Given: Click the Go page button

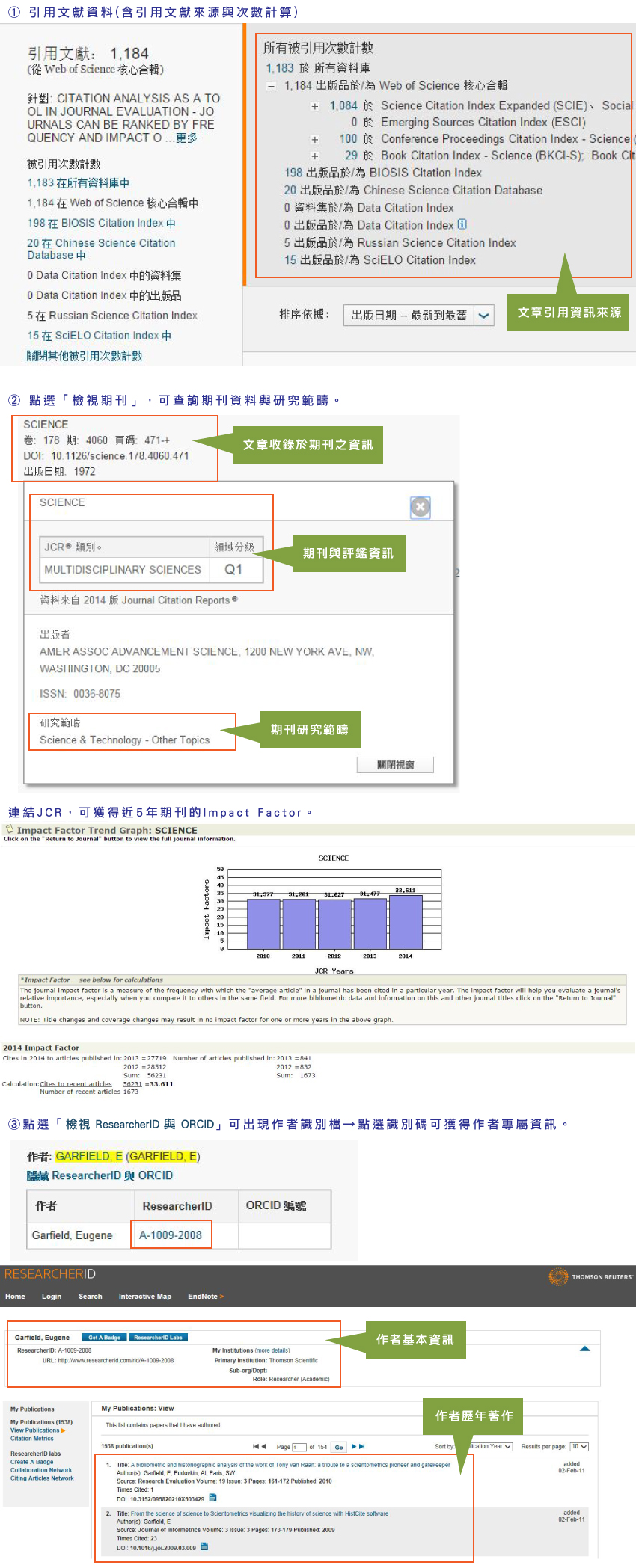Looking at the screenshot, I should (339, 1447).
